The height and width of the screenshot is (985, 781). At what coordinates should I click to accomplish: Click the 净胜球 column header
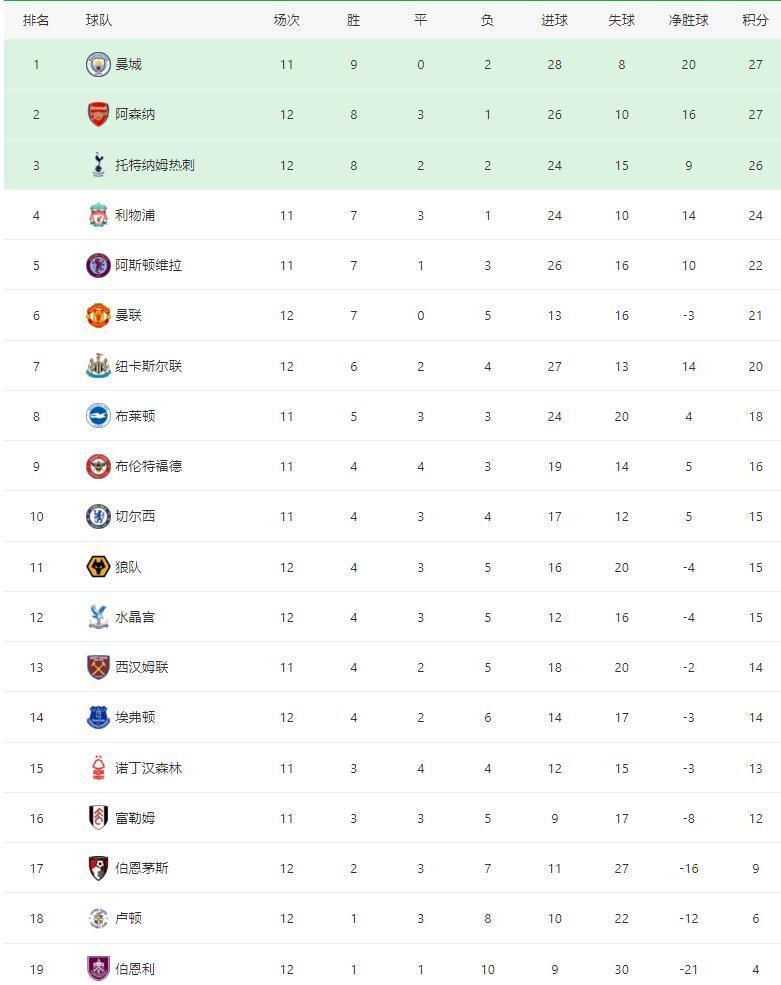pyautogui.click(x=689, y=20)
